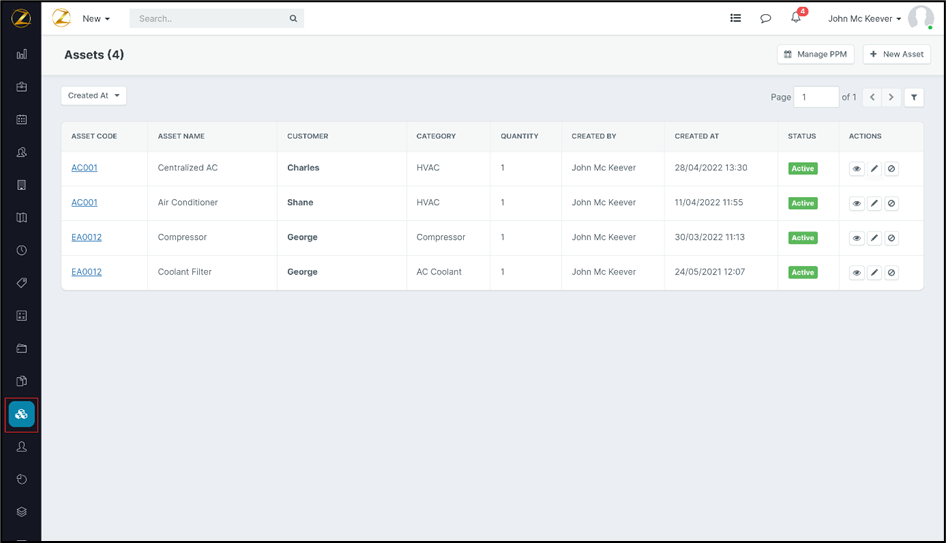Click the bar chart dashboard sidebar icon
Image resolution: width=946 pixels, height=543 pixels.
[x=21, y=55]
